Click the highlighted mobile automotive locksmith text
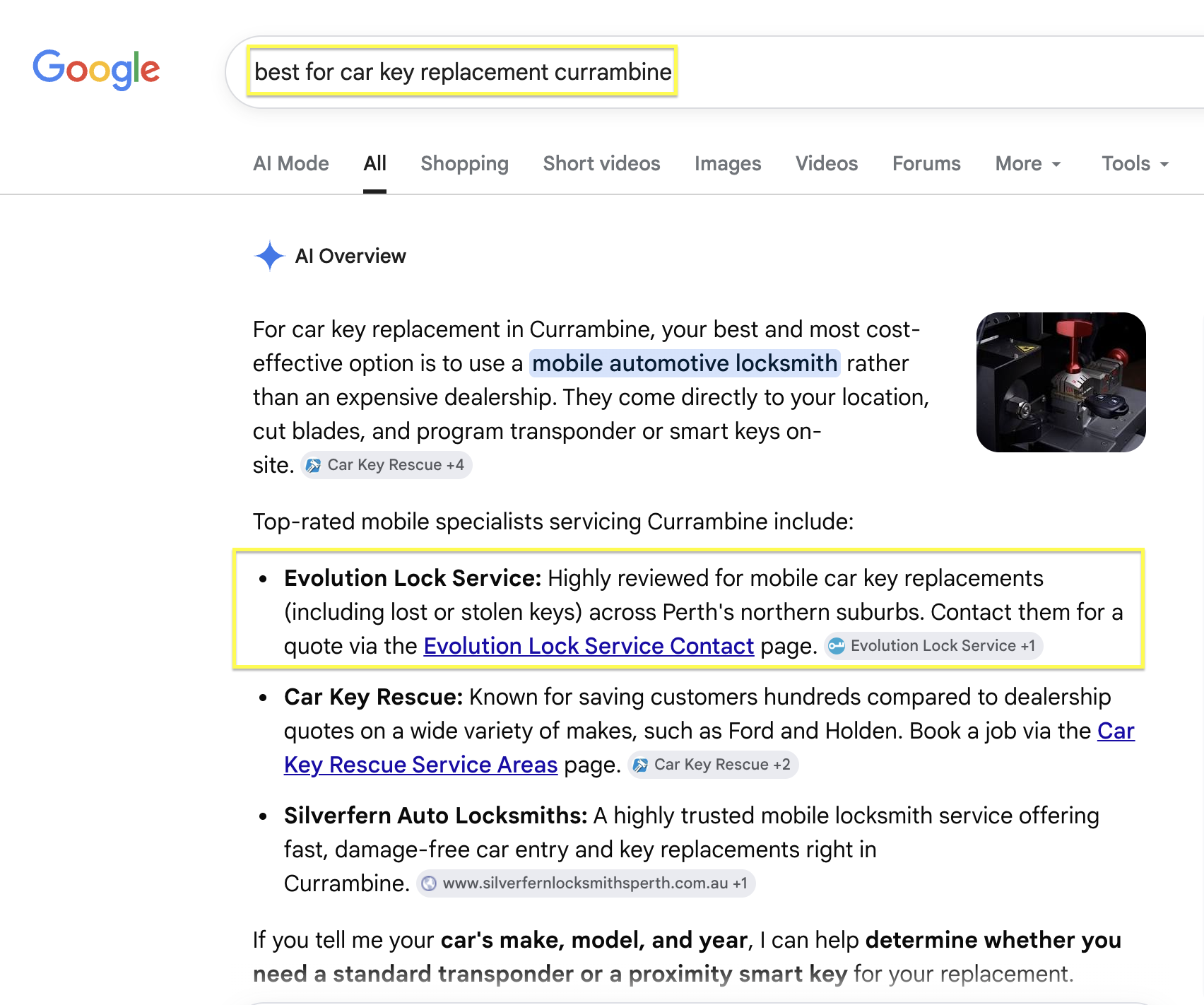1204x1005 pixels. point(685,363)
